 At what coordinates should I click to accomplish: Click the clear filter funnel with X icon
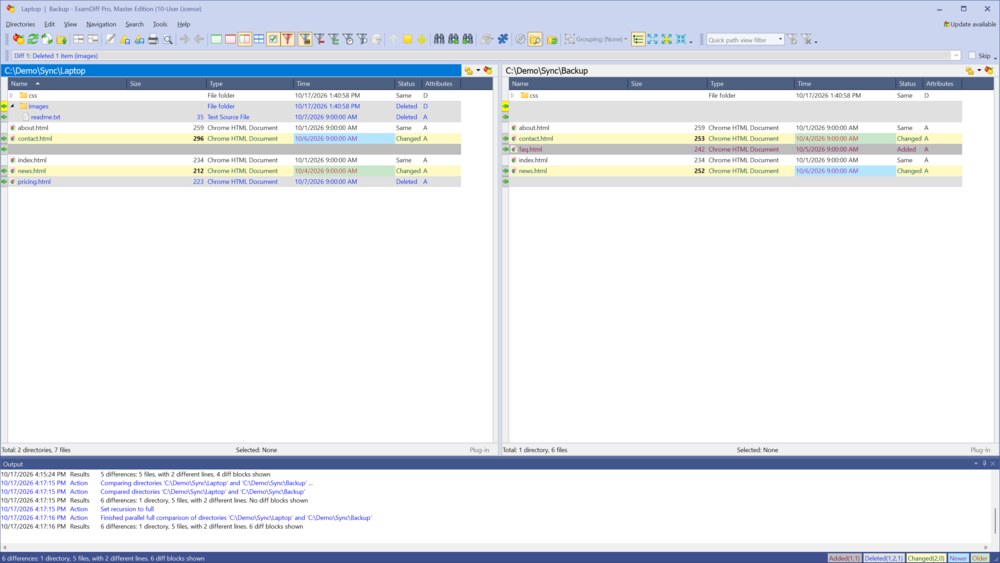point(807,40)
